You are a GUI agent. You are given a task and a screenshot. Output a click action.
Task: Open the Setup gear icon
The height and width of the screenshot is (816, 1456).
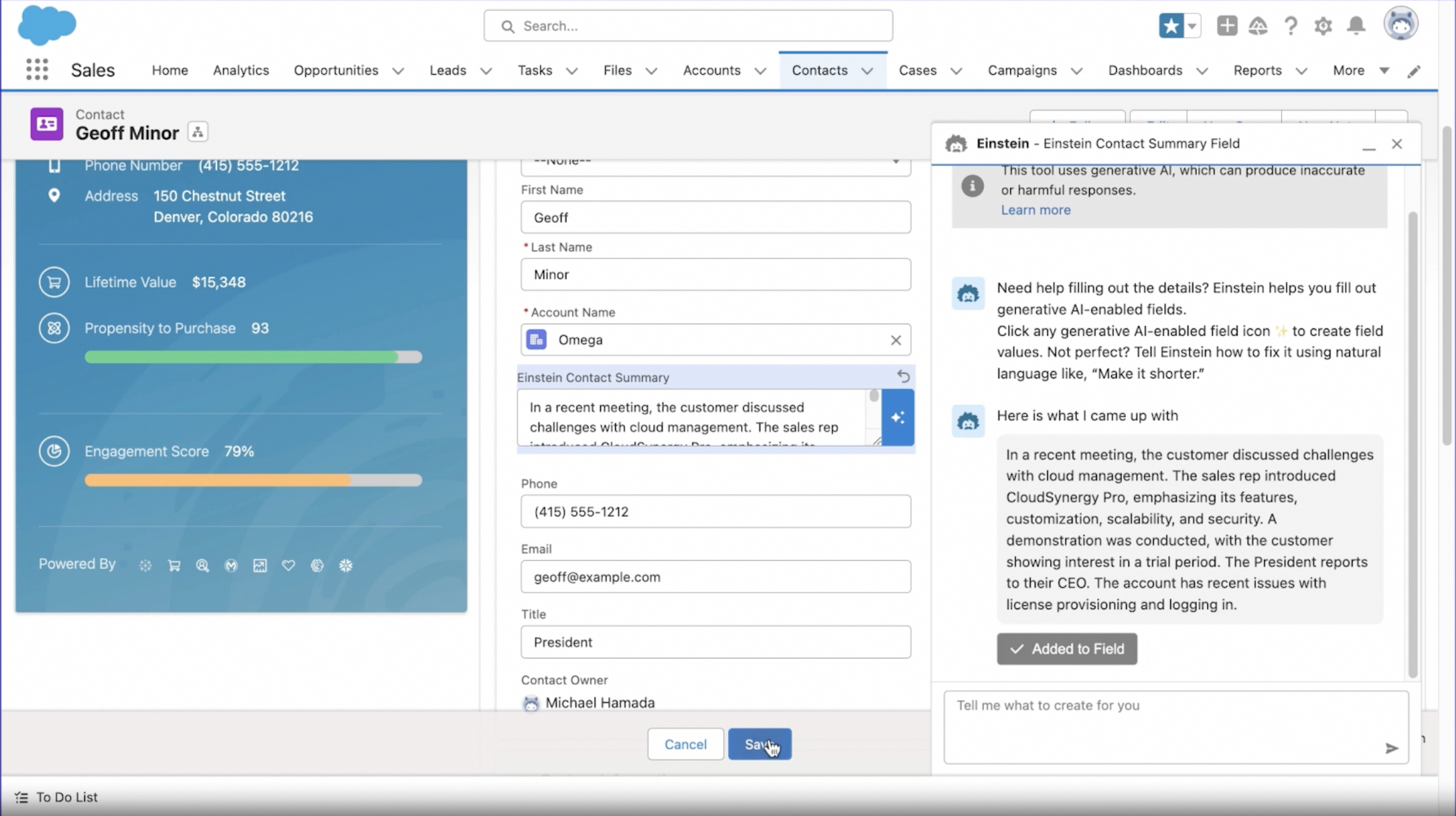[1322, 26]
